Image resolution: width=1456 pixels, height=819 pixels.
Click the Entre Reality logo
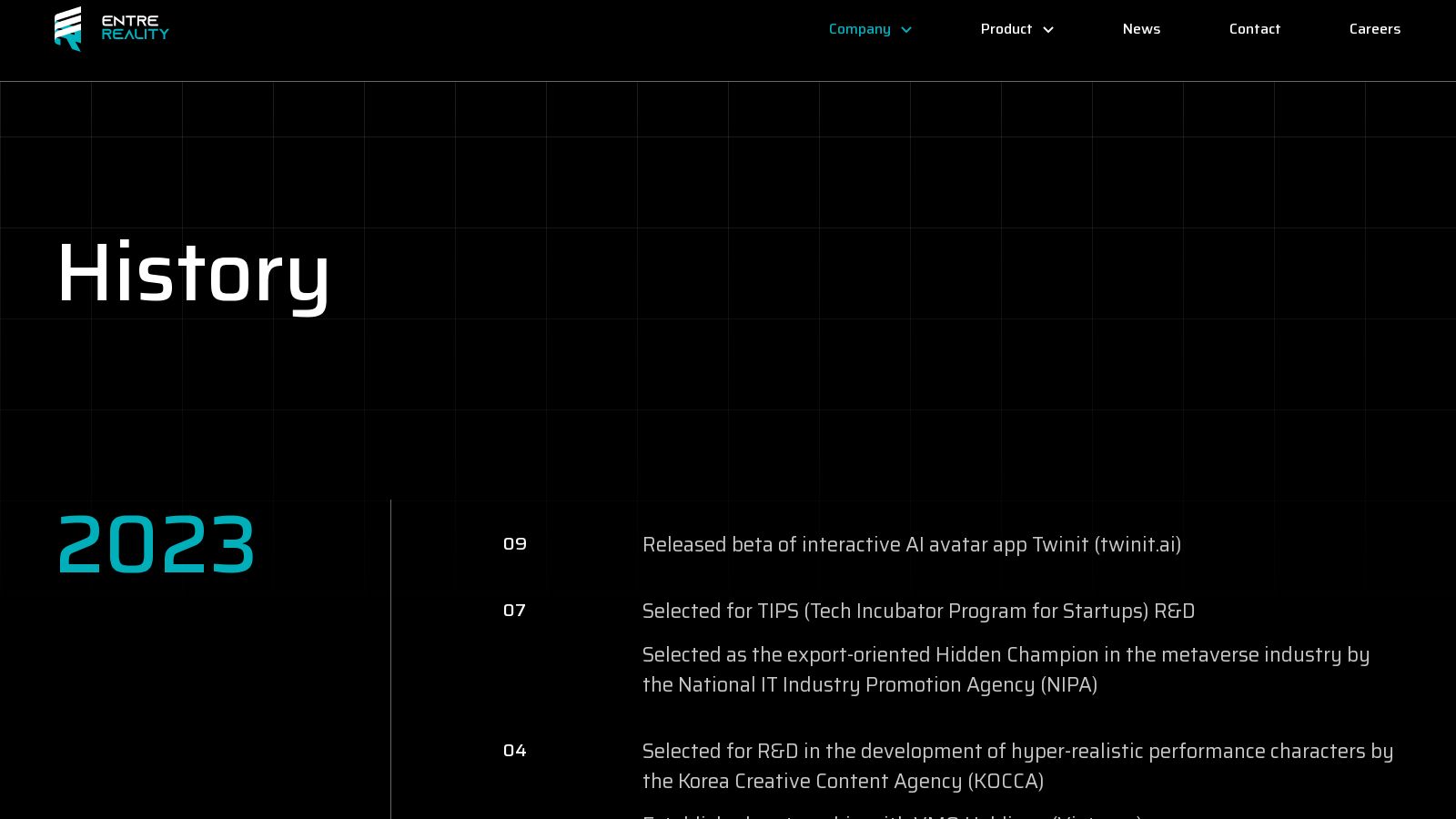coord(112,29)
